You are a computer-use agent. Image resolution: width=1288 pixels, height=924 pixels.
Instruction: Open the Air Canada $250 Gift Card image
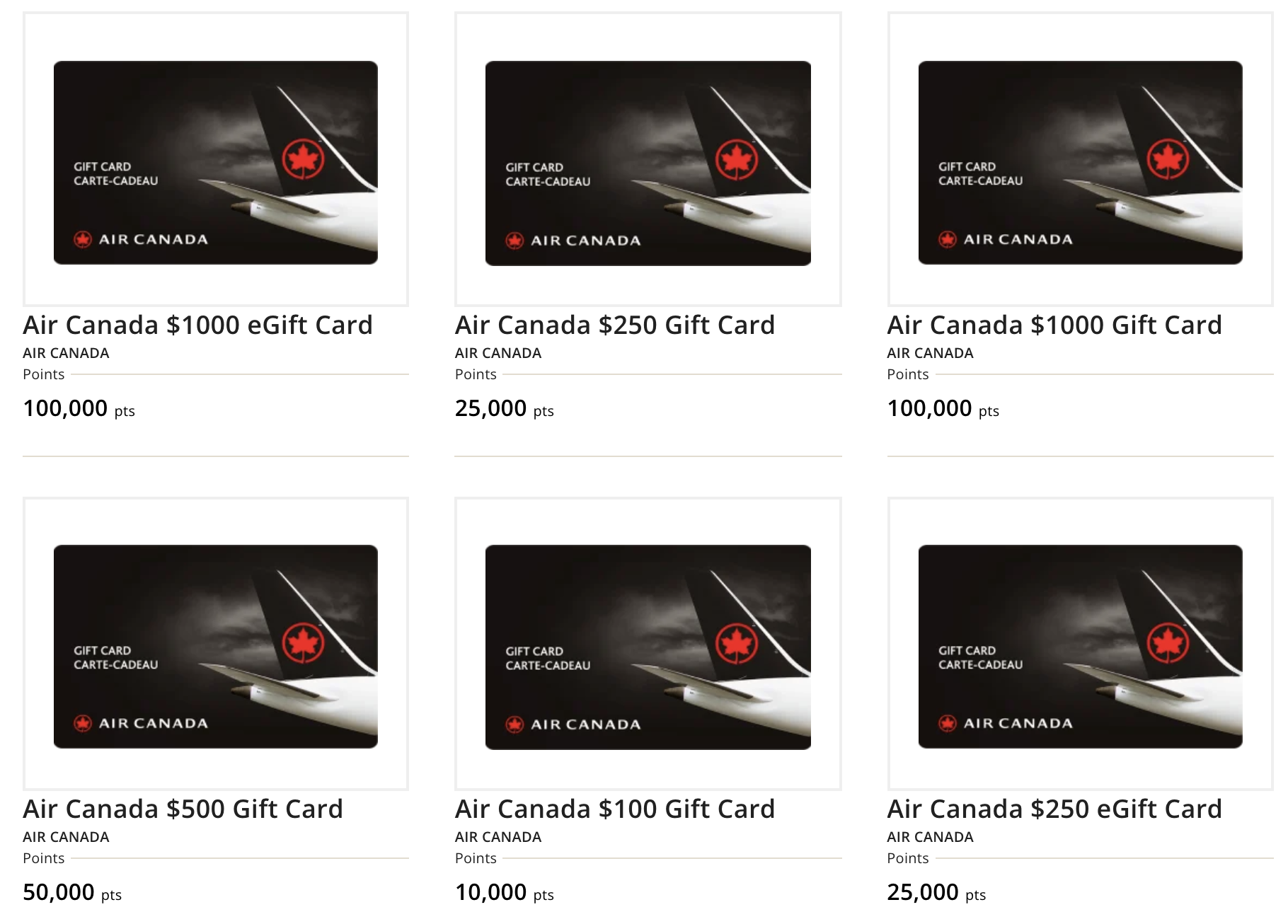[x=648, y=163]
